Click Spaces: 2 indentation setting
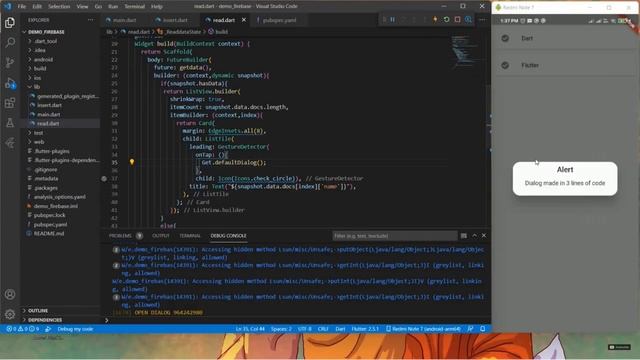Image resolution: width=640 pixels, height=360 pixels. 281,329
